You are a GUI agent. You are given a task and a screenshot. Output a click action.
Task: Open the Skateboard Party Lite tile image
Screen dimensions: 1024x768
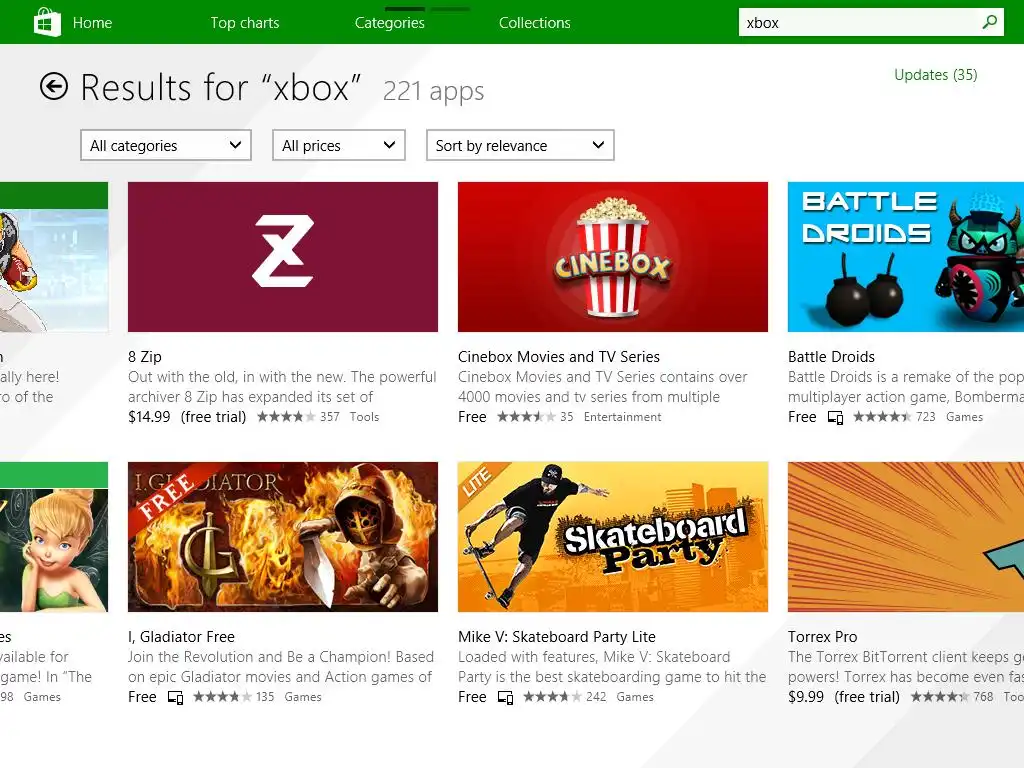pyautogui.click(x=613, y=537)
